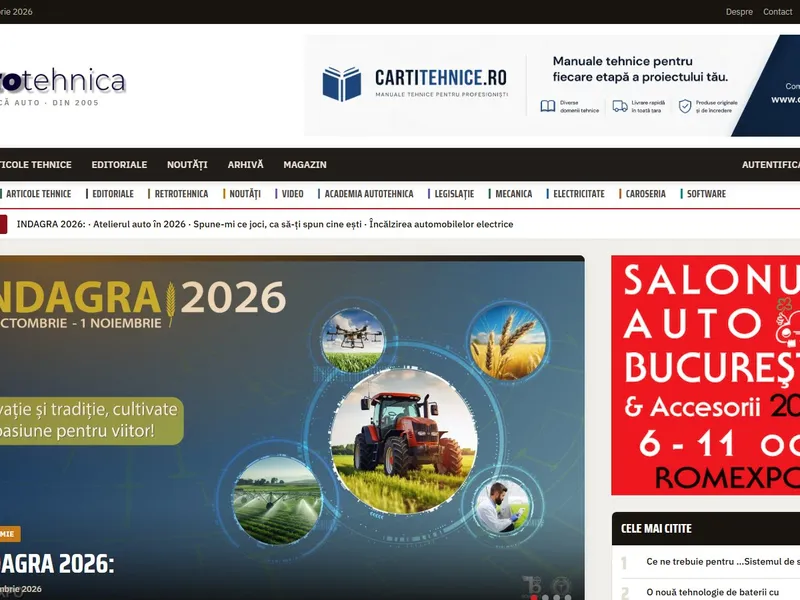Open the Contact page link
The height and width of the screenshot is (600, 800).
coord(777,12)
